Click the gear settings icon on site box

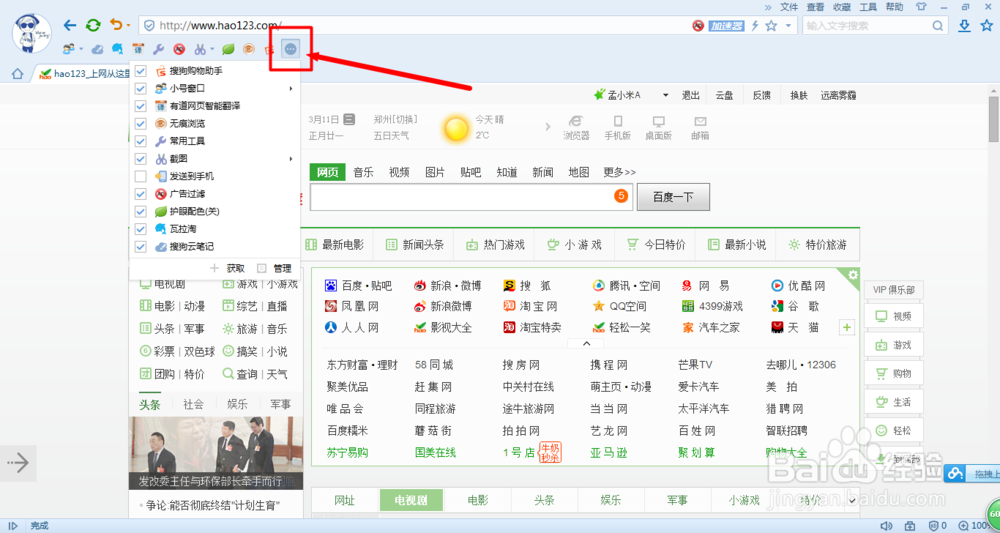click(853, 274)
